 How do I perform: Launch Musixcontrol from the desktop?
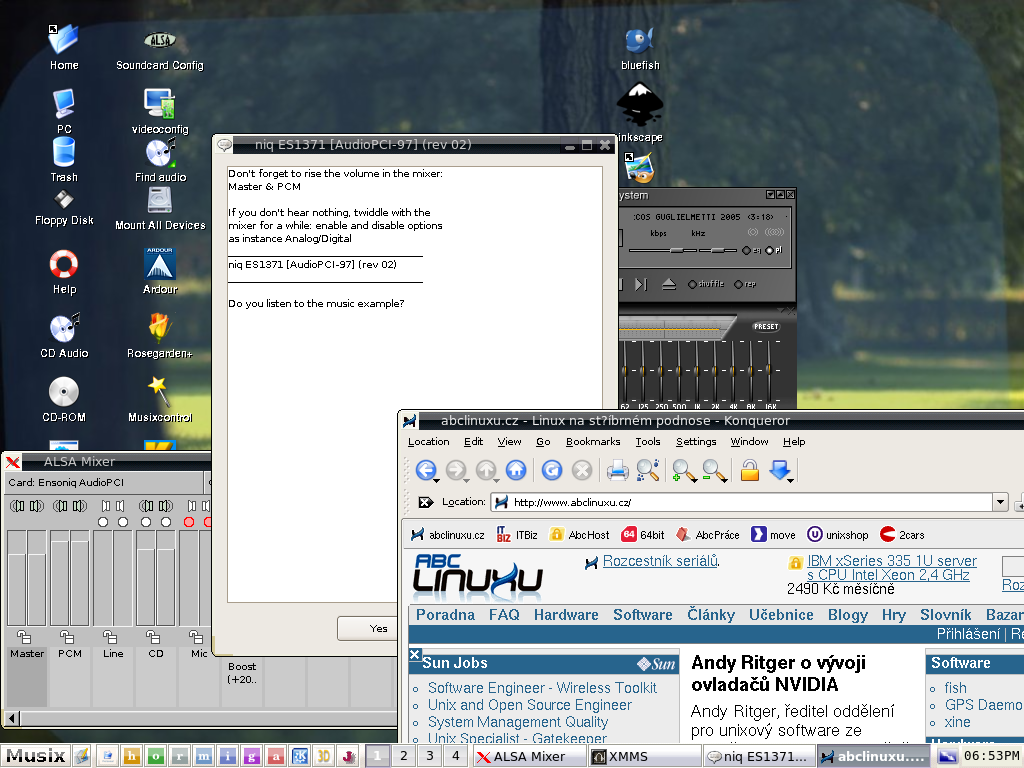[160, 400]
